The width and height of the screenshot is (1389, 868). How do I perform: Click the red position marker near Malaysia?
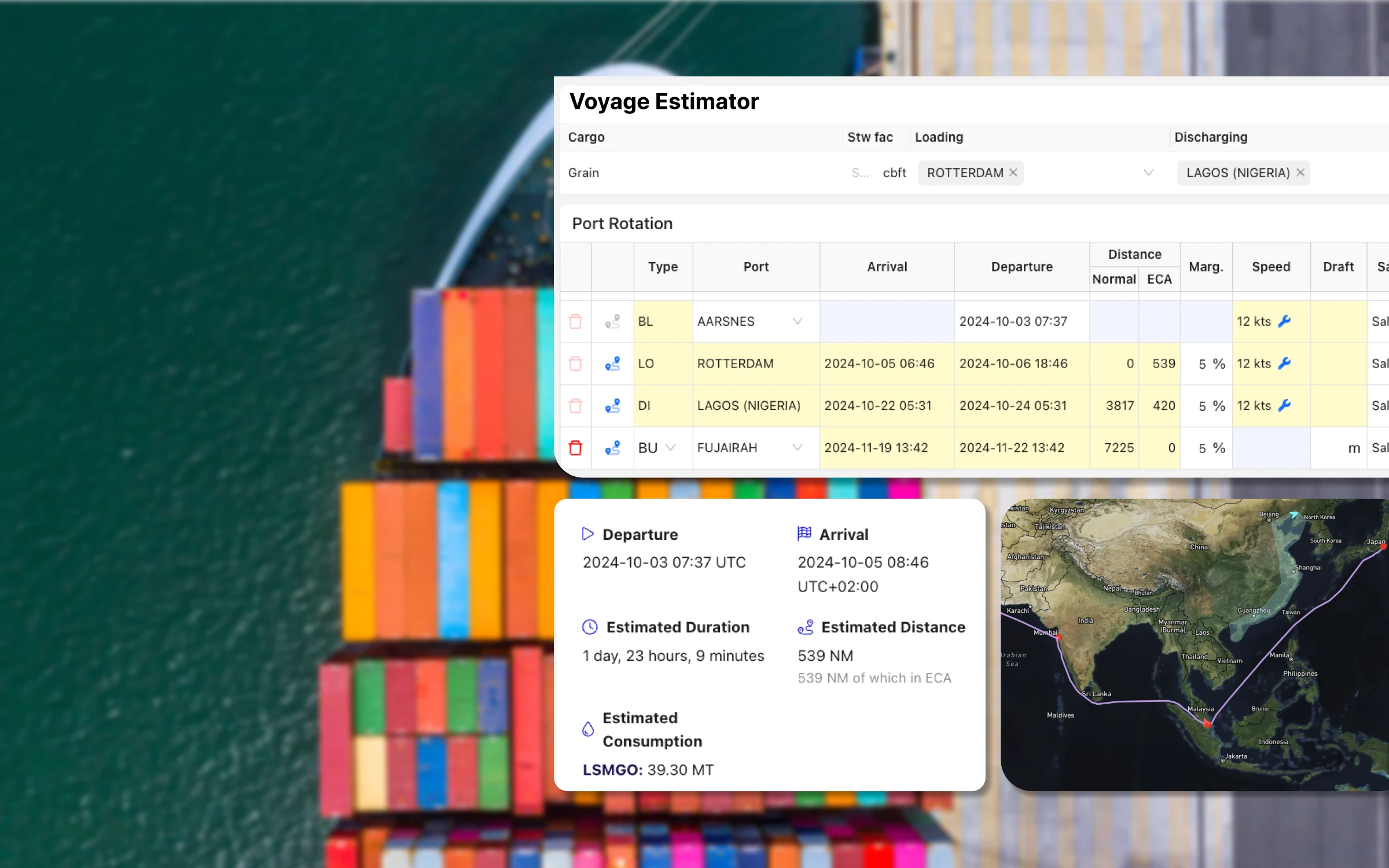(1207, 722)
